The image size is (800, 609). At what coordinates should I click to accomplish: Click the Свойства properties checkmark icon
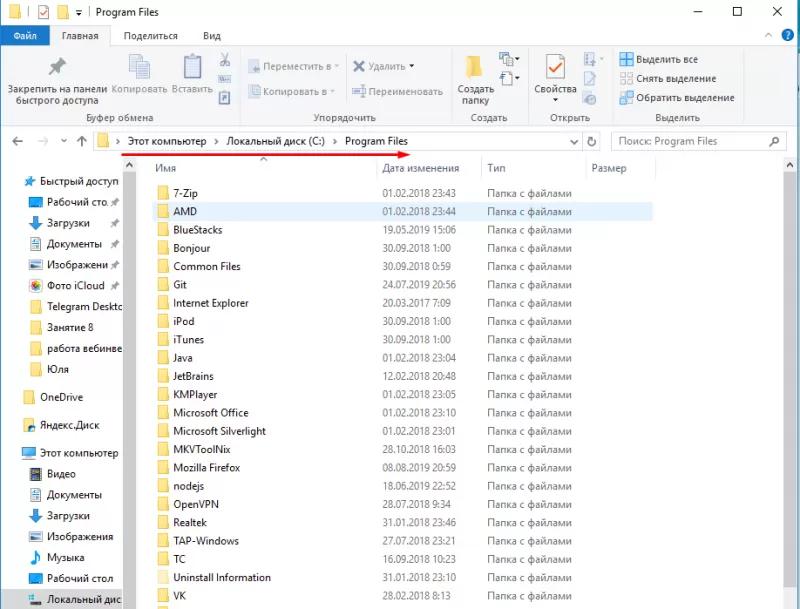coord(555,67)
